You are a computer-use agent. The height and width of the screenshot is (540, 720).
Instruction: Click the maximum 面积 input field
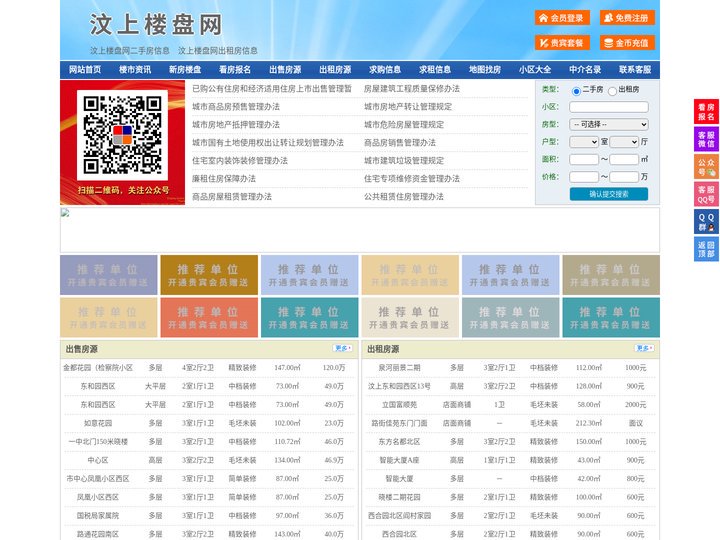pos(624,159)
